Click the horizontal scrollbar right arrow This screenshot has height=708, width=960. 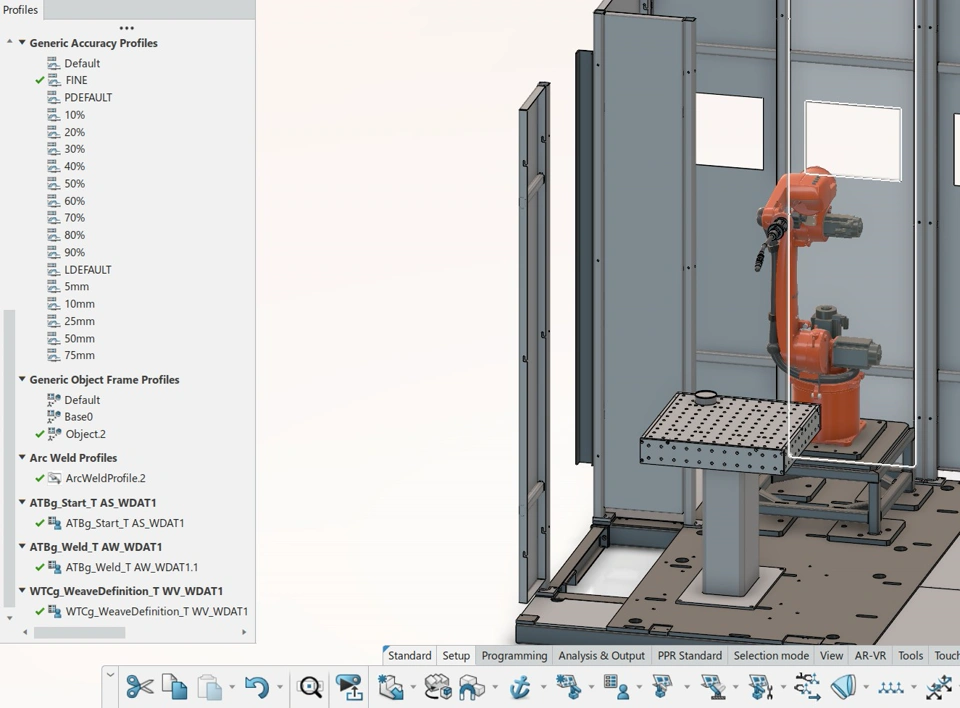tap(244, 632)
